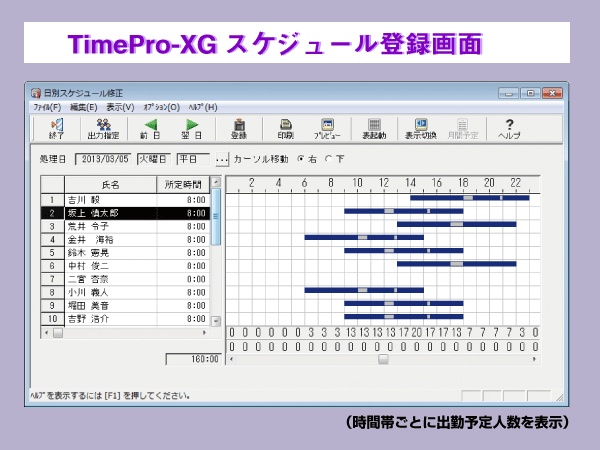Click the employee list scroll up arrow

[x=216, y=182]
